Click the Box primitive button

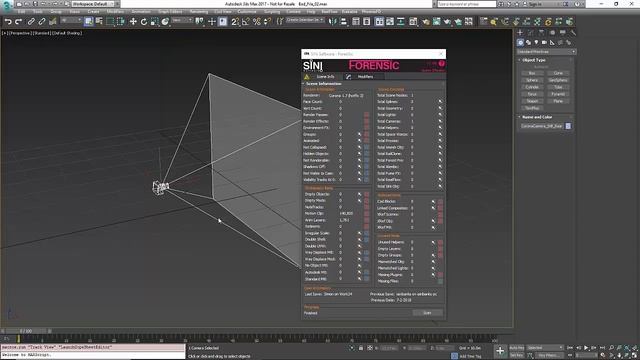(532, 73)
